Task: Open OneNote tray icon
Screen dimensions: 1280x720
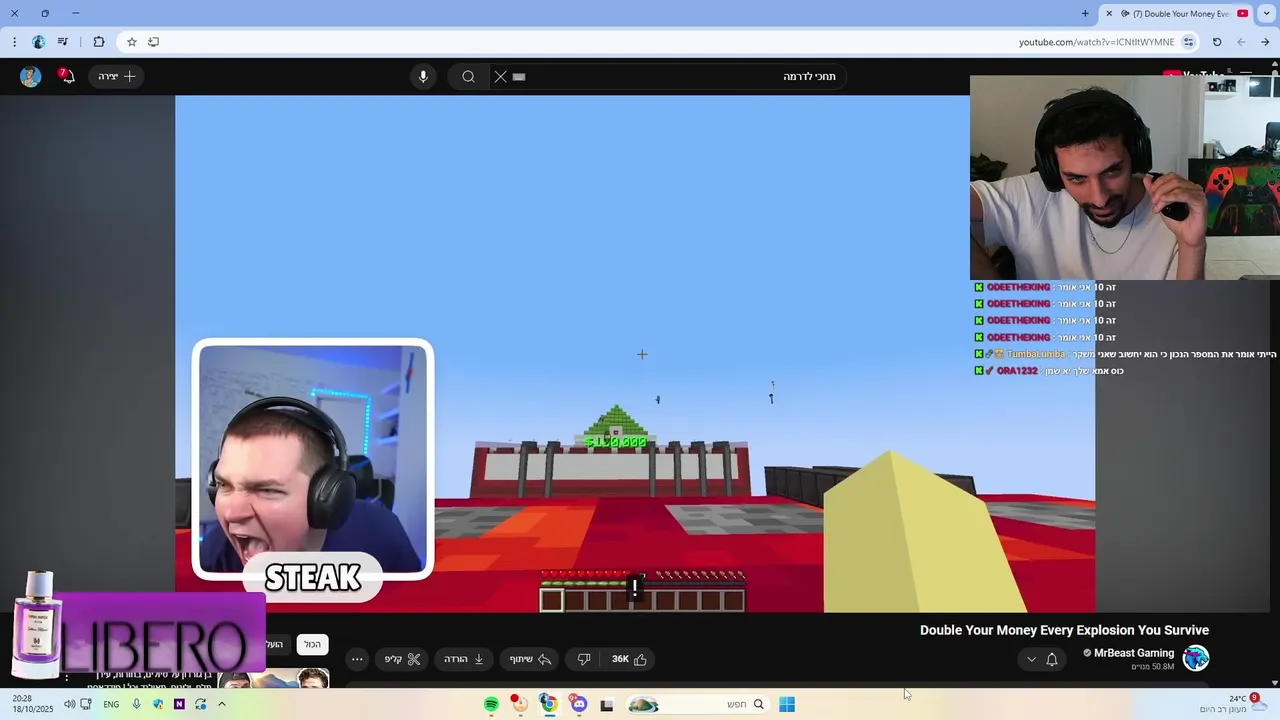Action: tap(179, 704)
